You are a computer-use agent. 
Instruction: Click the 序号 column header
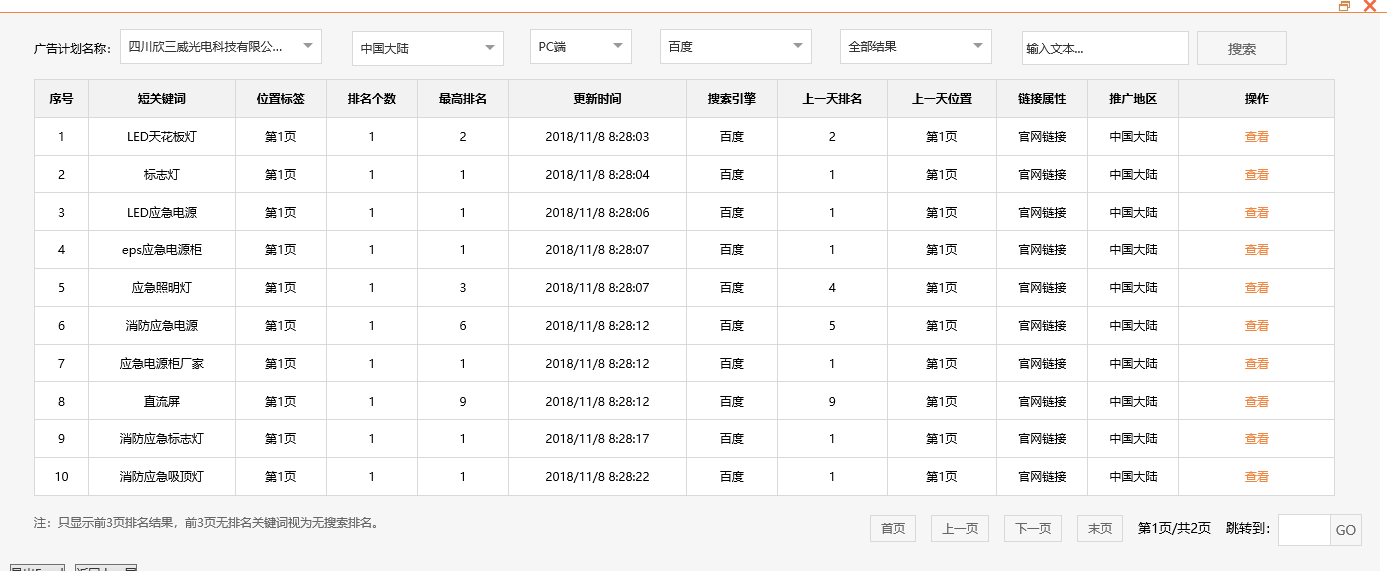(x=61, y=99)
